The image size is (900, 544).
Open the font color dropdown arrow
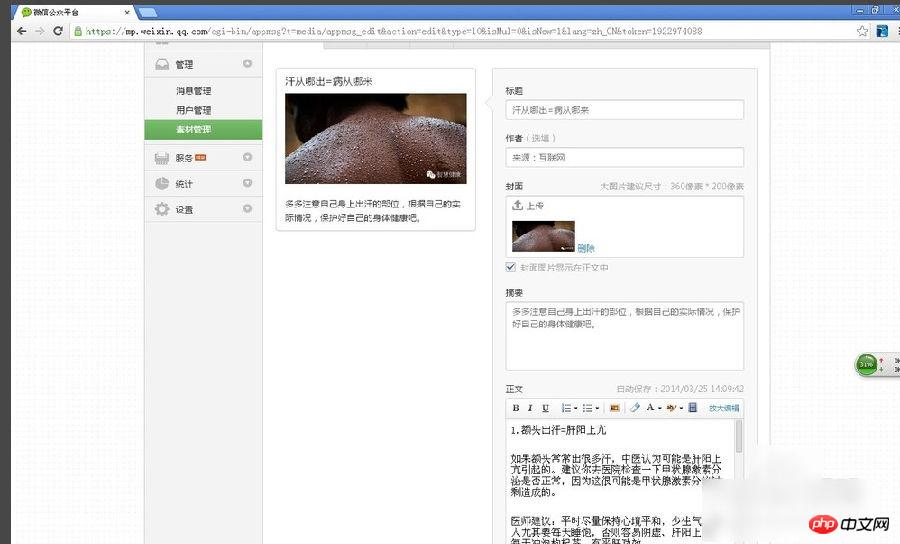(x=660, y=409)
